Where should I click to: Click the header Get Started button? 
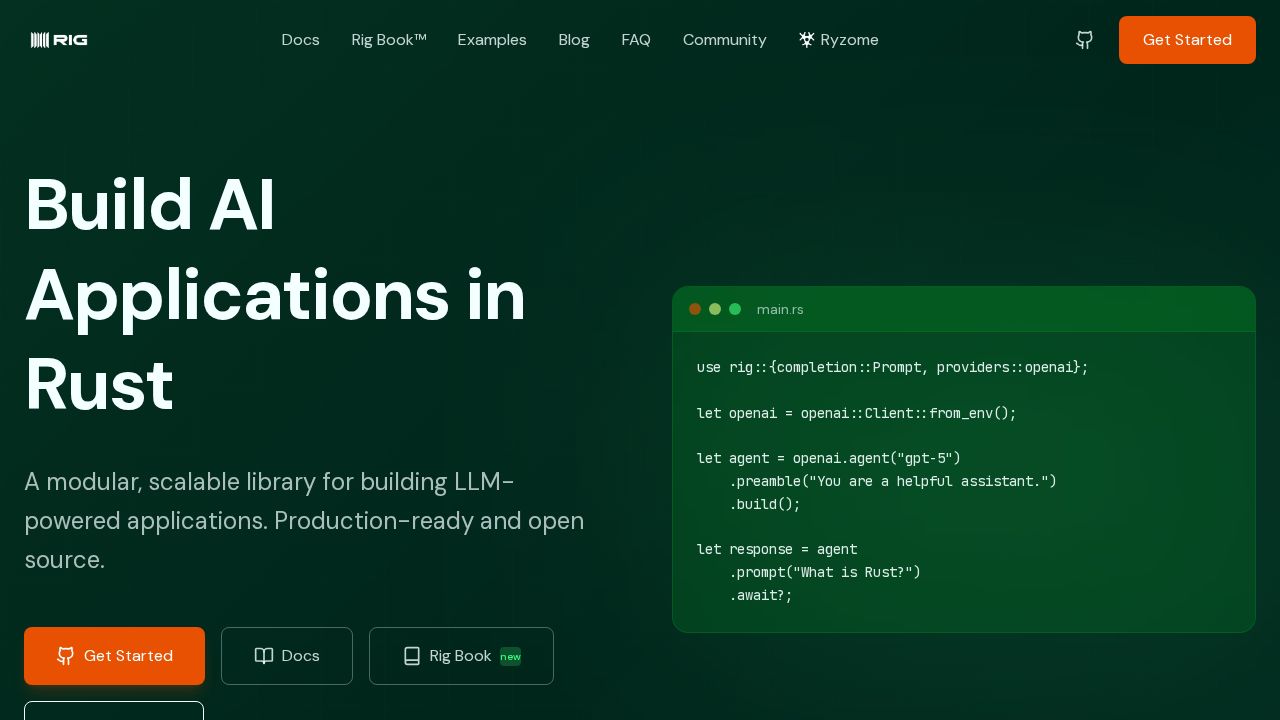click(x=1187, y=40)
